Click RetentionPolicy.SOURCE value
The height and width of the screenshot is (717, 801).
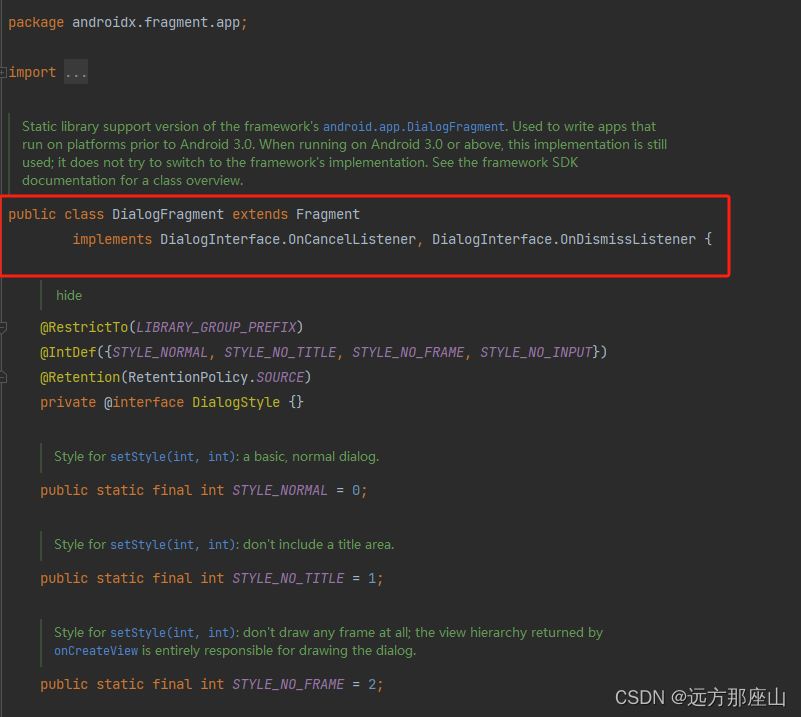pyautogui.click(x=216, y=377)
